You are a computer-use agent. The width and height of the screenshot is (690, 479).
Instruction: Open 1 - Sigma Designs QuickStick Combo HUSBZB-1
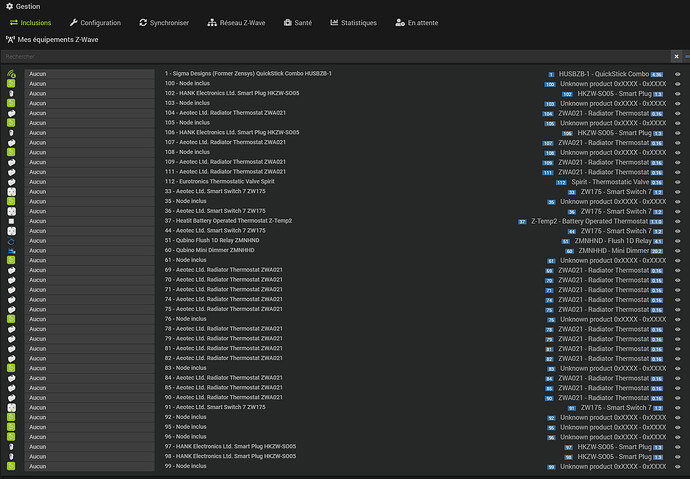248,73
